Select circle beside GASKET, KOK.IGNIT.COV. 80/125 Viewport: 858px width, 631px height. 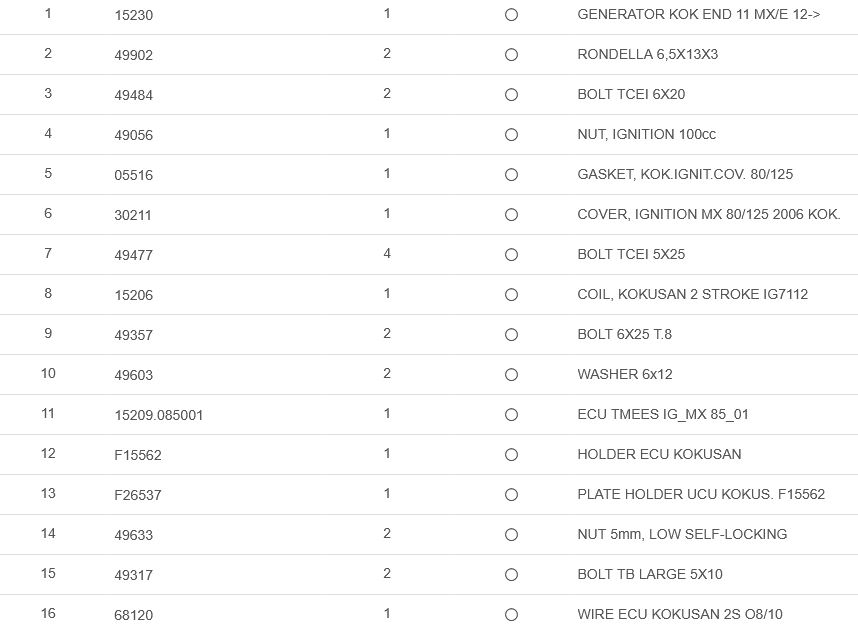point(511,175)
